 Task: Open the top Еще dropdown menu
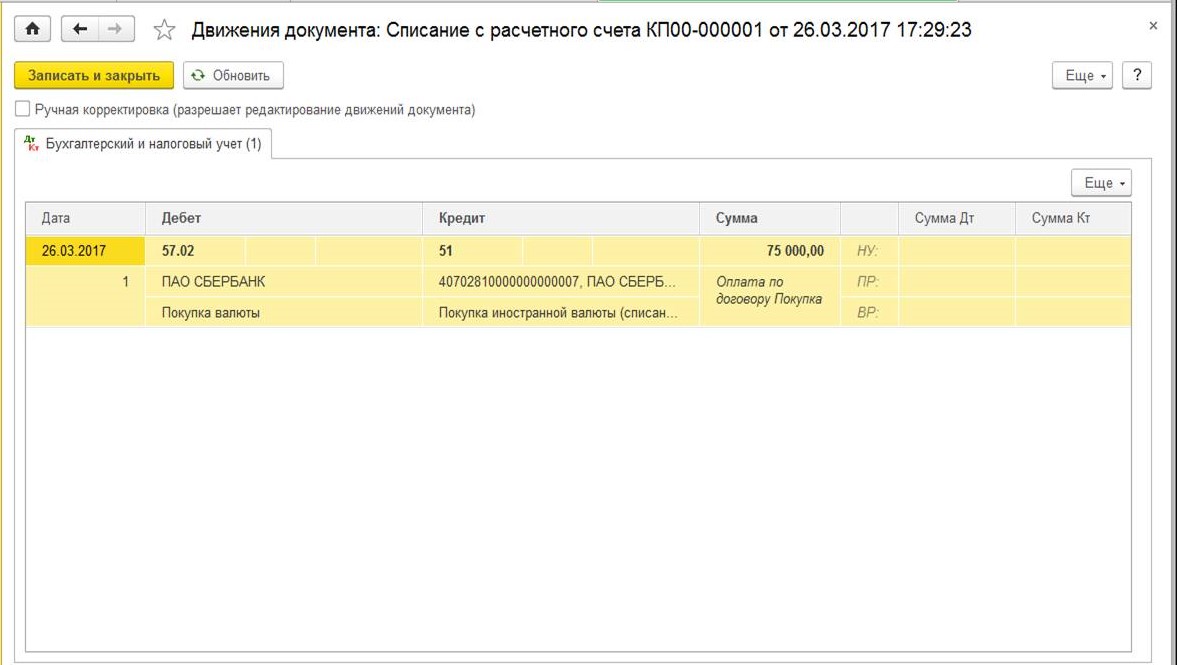1082,75
